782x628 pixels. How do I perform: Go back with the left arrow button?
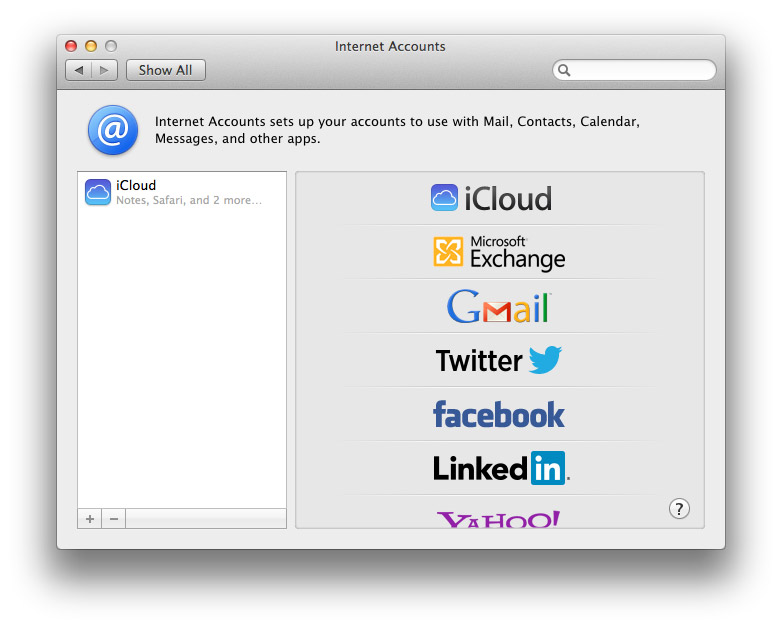point(78,70)
